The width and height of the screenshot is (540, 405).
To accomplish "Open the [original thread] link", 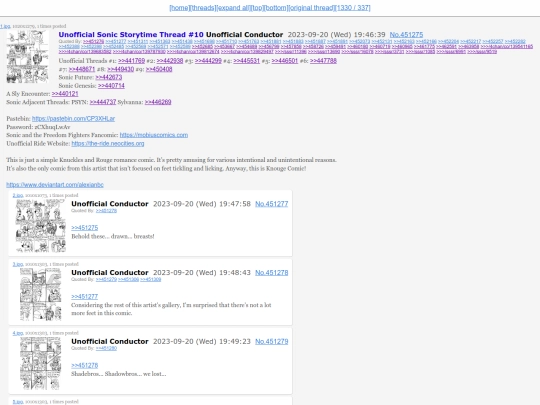I will point(311,8).
